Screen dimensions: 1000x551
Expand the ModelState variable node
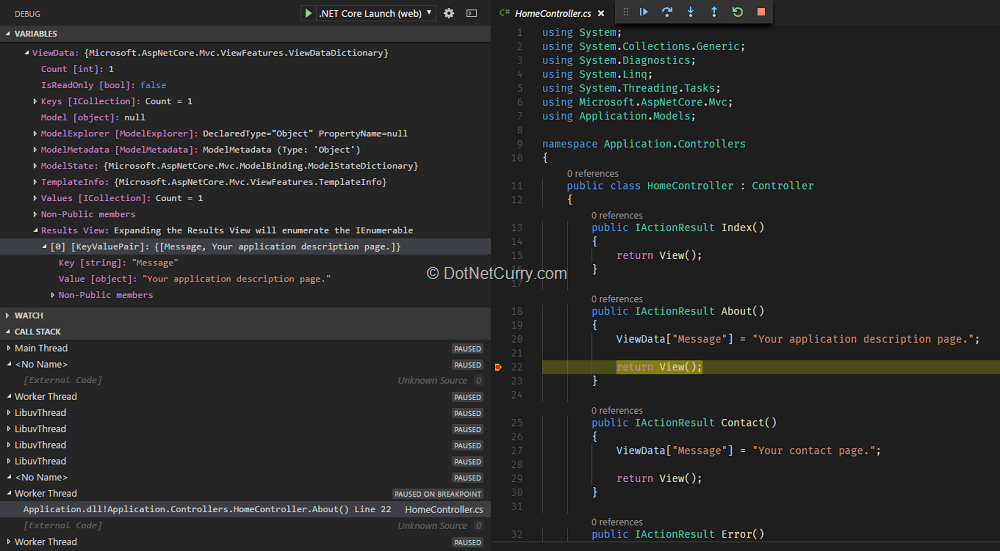coord(36,166)
